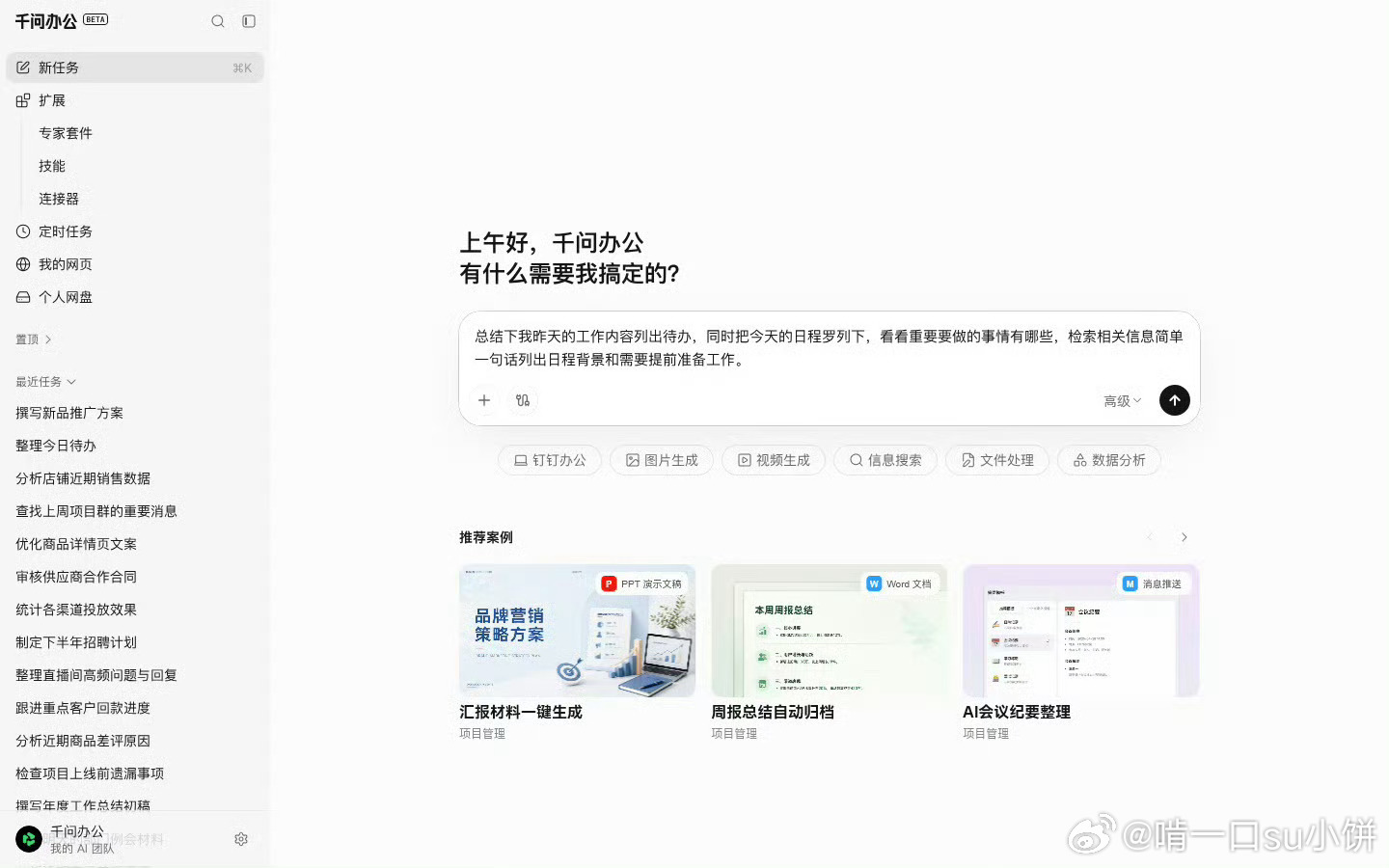Open recent task 整理今日待办
1389x868 pixels.
pyautogui.click(x=56, y=446)
